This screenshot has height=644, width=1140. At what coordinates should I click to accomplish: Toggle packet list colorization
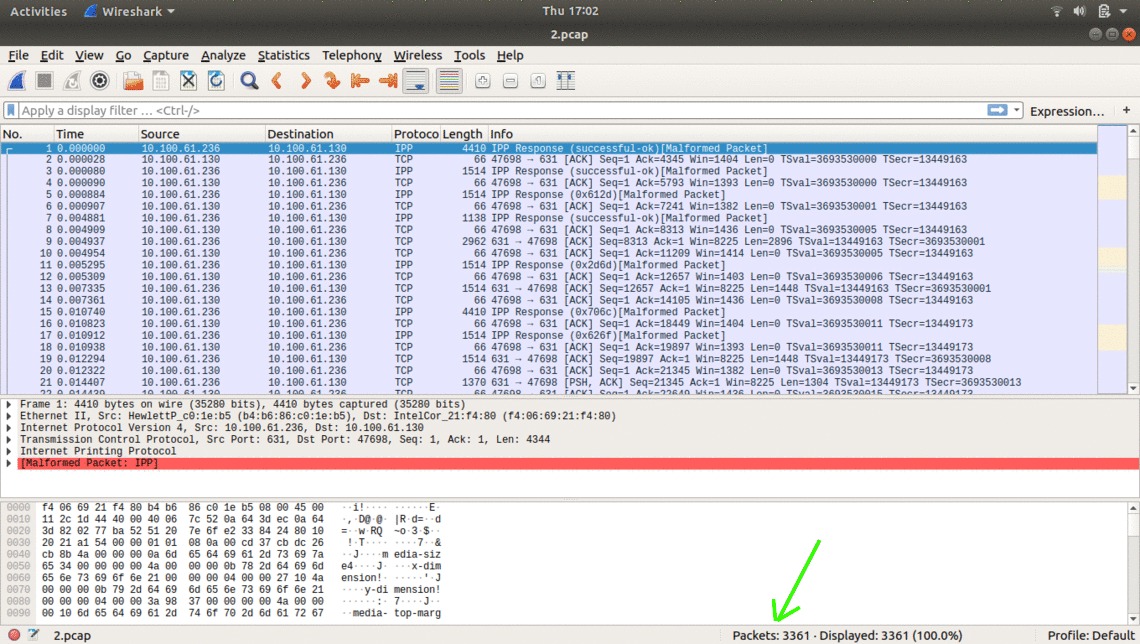coord(449,81)
